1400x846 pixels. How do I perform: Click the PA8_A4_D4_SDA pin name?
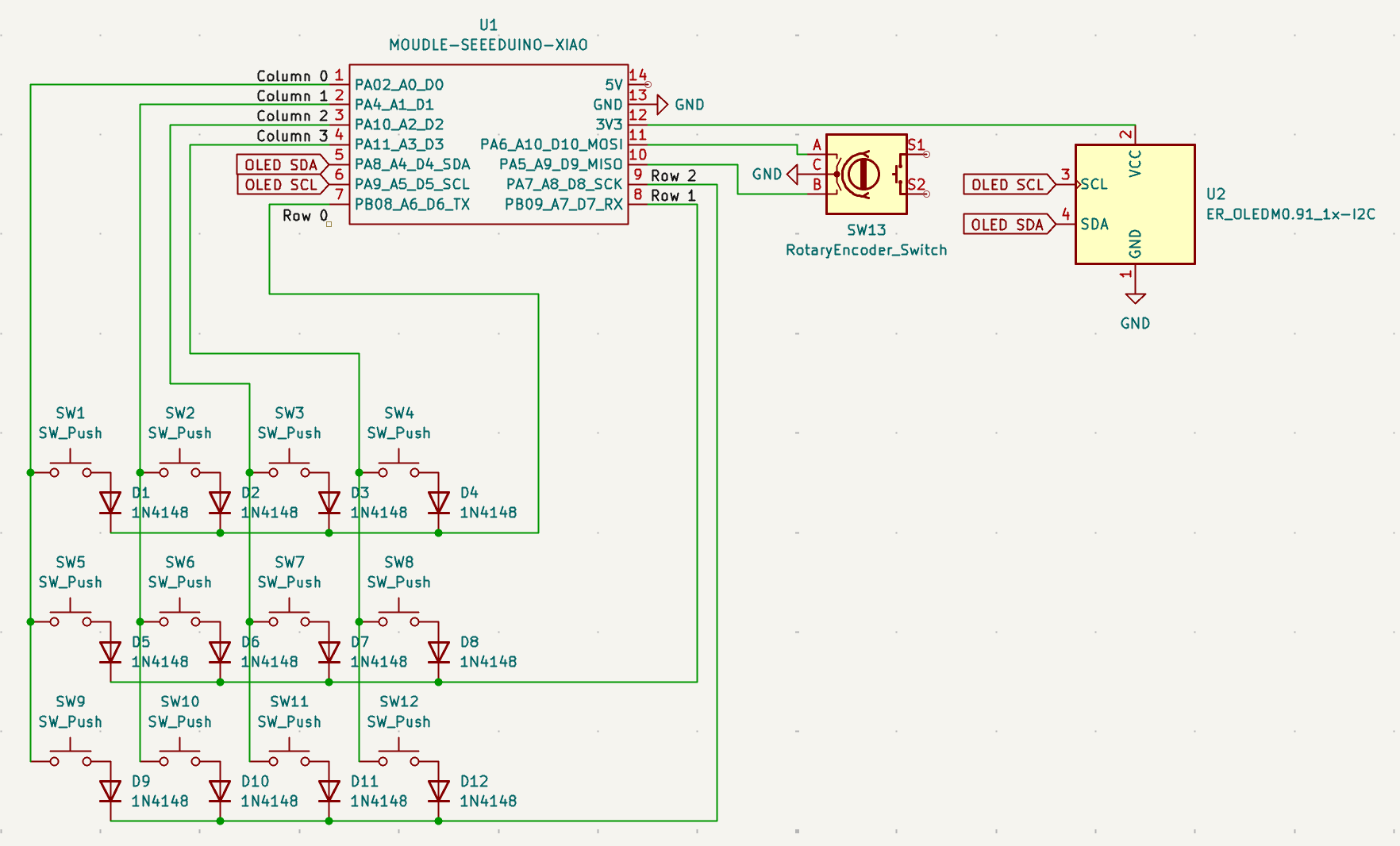(413, 164)
